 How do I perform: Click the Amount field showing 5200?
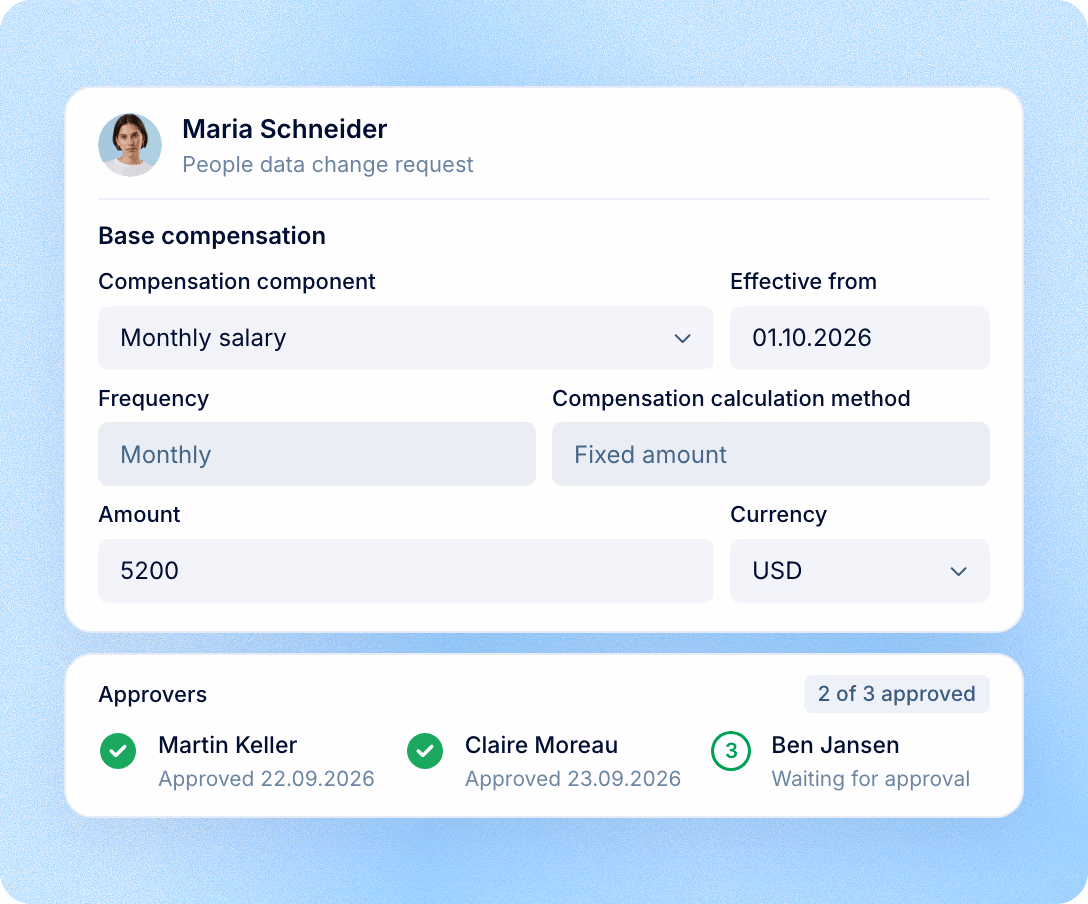click(406, 571)
